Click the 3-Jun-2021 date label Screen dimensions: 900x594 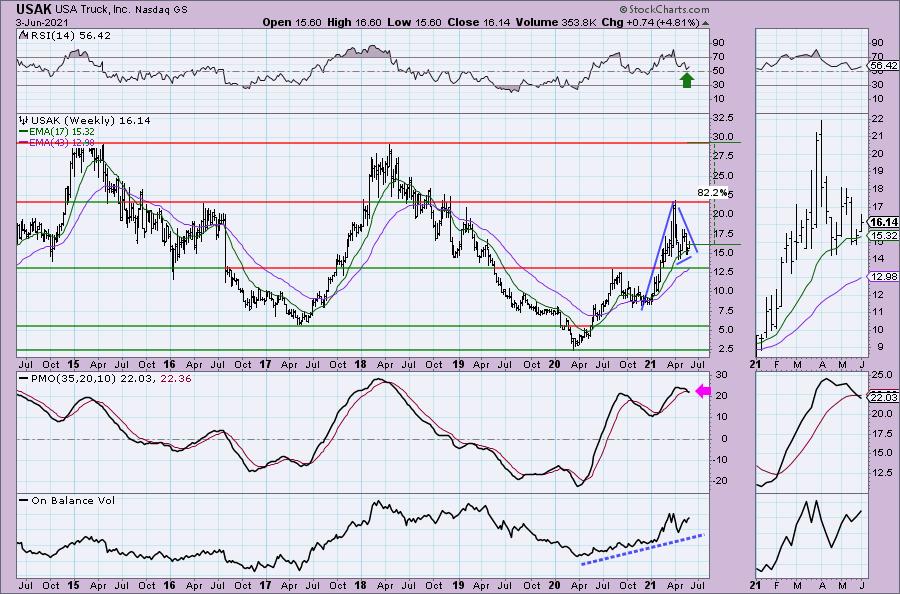click(43, 22)
